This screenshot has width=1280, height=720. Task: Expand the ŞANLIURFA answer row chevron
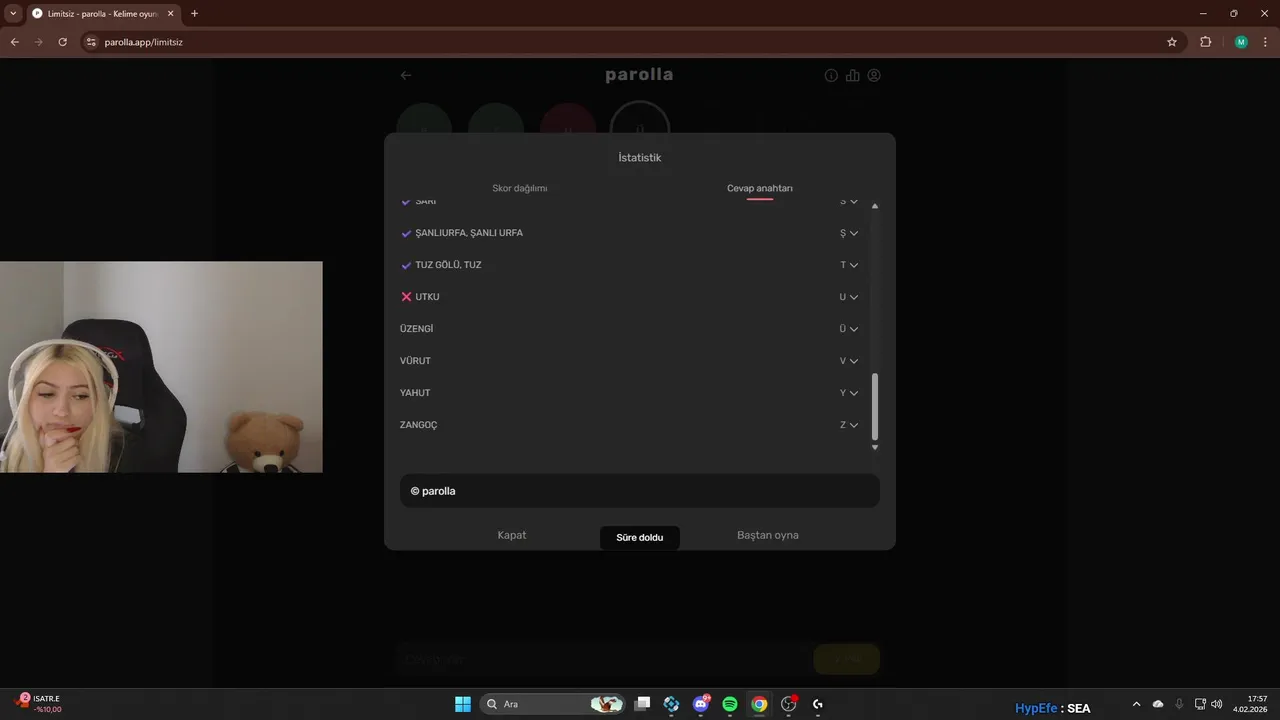(x=853, y=233)
